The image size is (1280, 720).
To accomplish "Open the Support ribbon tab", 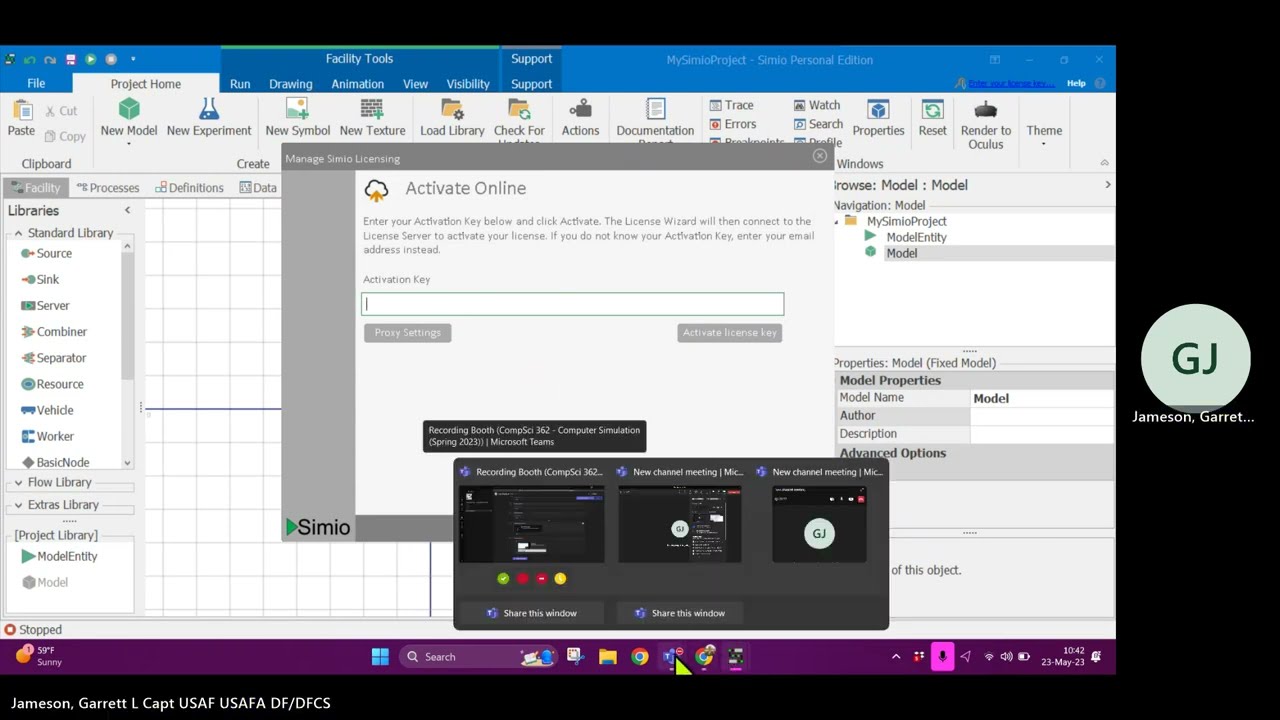I will pyautogui.click(x=531, y=84).
